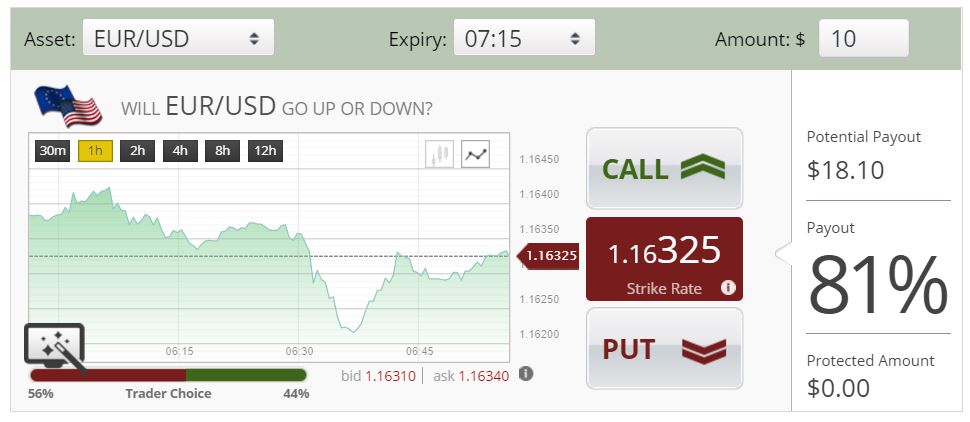Click the 1.16325 price marker arrow

(x=547, y=256)
